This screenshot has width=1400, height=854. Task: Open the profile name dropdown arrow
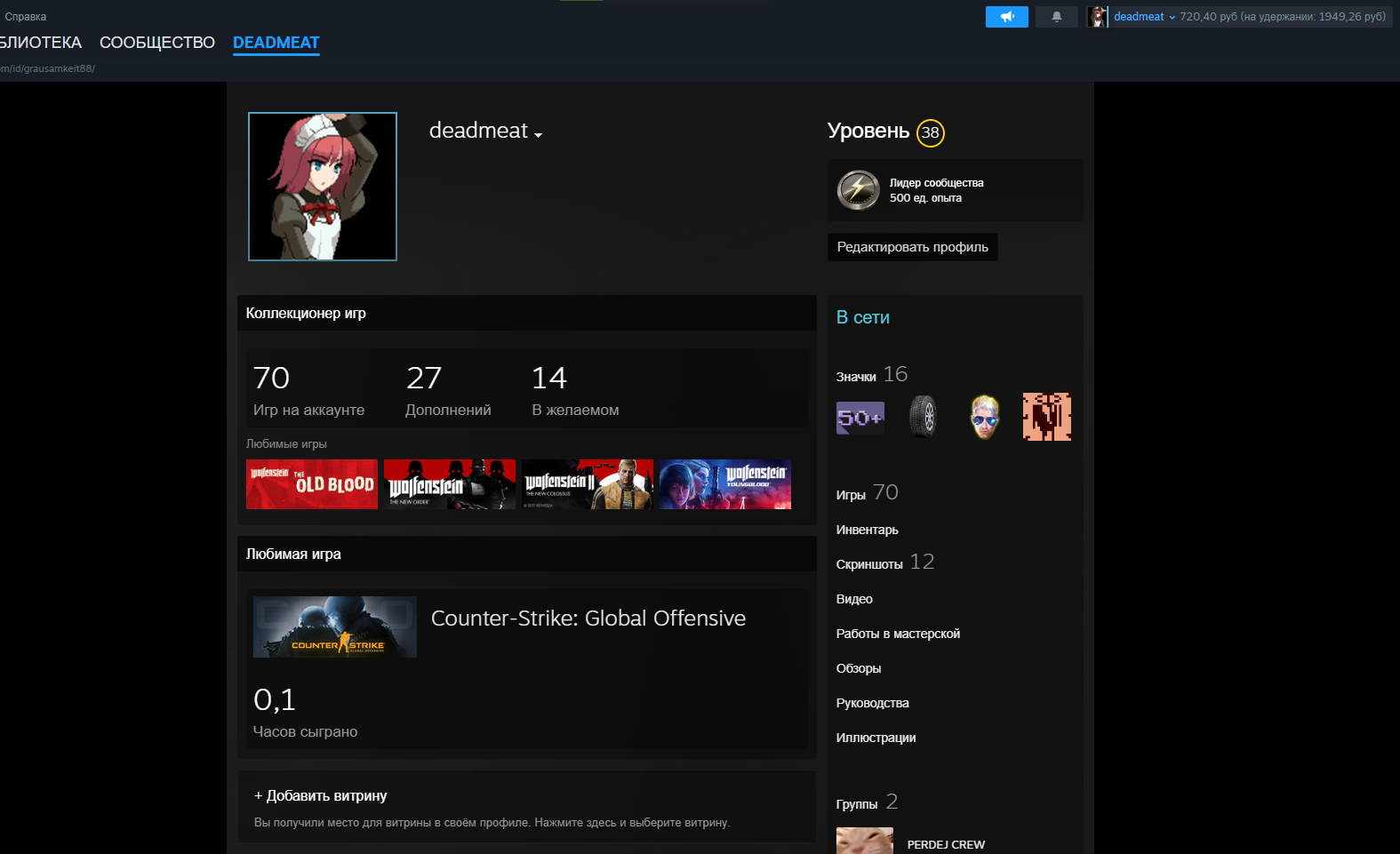click(538, 135)
